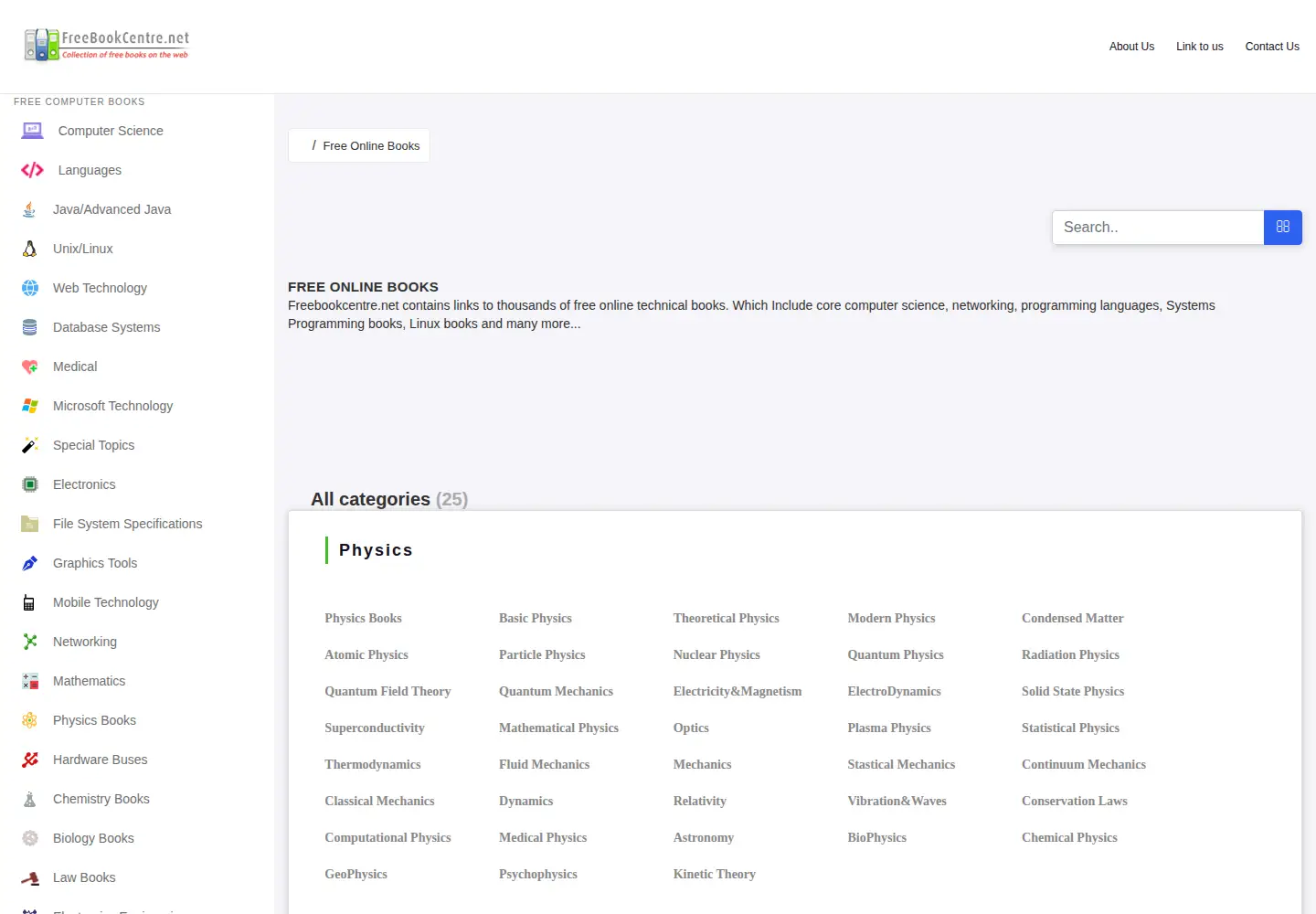The width and height of the screenshot is (1316, 914).
Task: Open the Superconductivity link
Action: (375, 728)
